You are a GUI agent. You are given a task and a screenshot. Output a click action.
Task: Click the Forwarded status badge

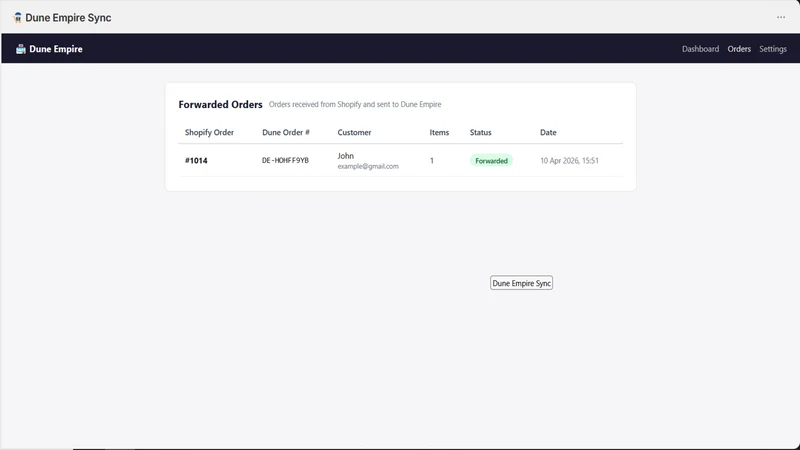pyautogui.click(x=491, y=161)
